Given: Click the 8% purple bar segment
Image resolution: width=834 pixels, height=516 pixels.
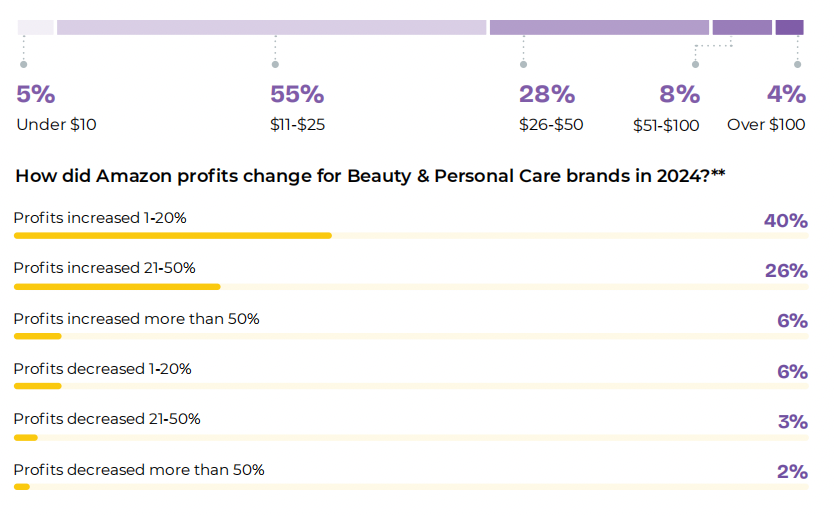Looking at the screenshot, I should pyautogui.click(x=741, y=27).
